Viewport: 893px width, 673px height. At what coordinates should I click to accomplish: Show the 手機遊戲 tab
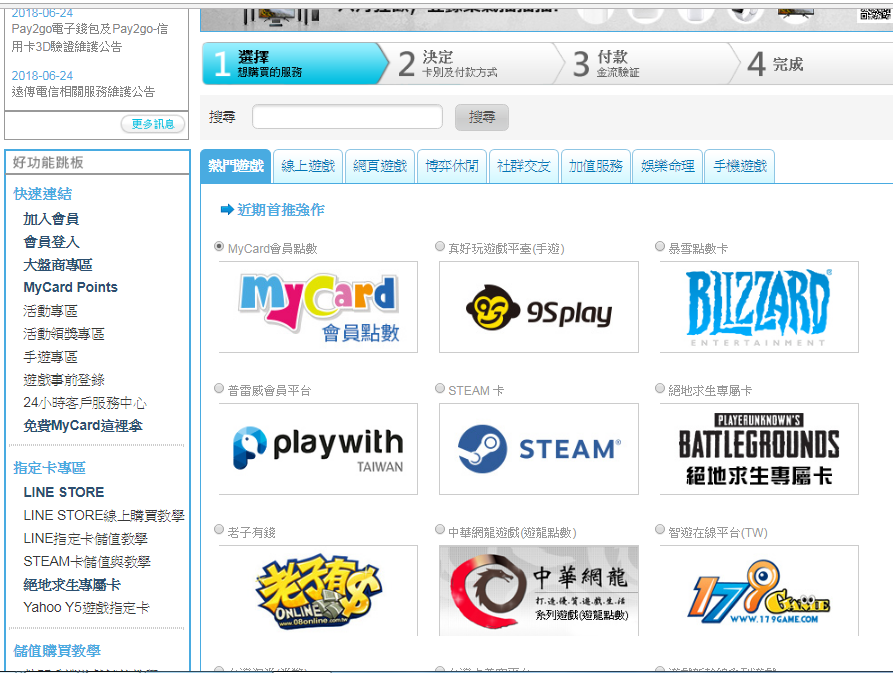point(740,166)
